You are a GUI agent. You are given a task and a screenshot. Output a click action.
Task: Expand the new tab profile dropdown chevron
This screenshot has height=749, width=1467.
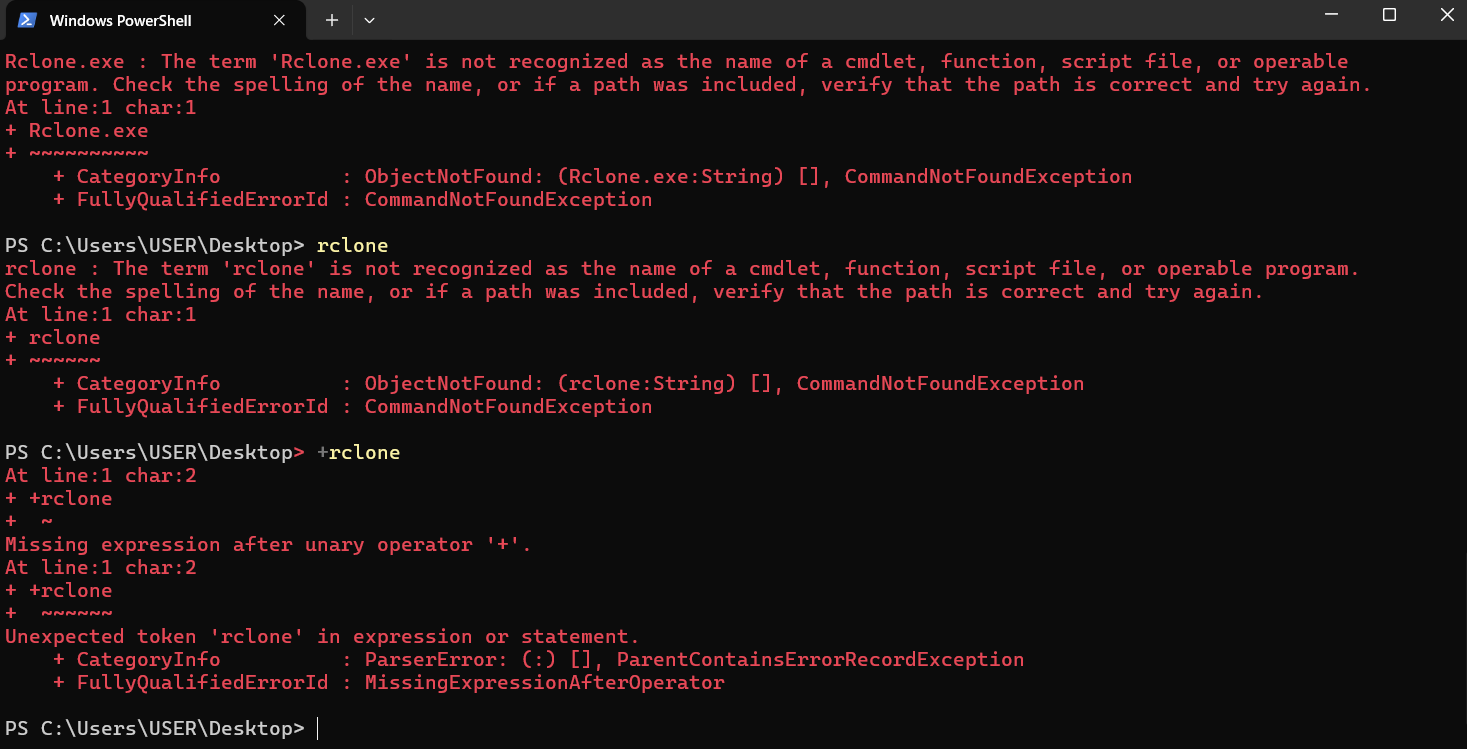tap(370, 20)
